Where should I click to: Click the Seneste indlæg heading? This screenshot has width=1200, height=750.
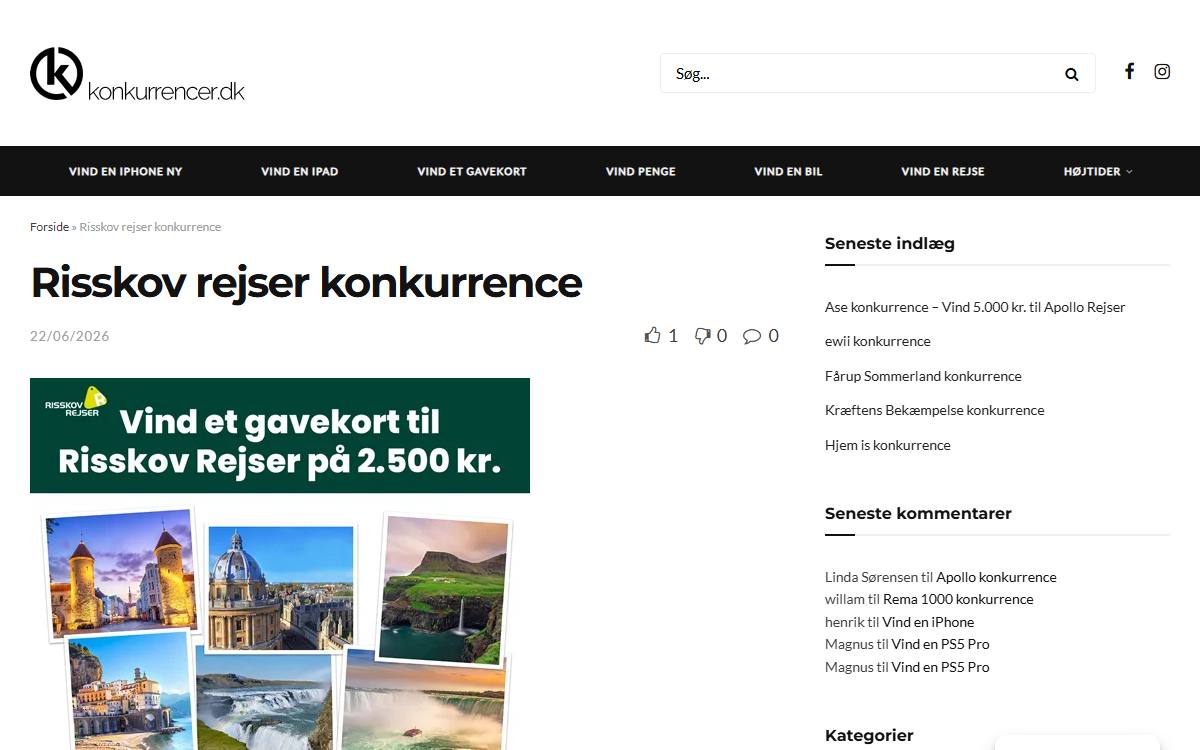[890, 243]
